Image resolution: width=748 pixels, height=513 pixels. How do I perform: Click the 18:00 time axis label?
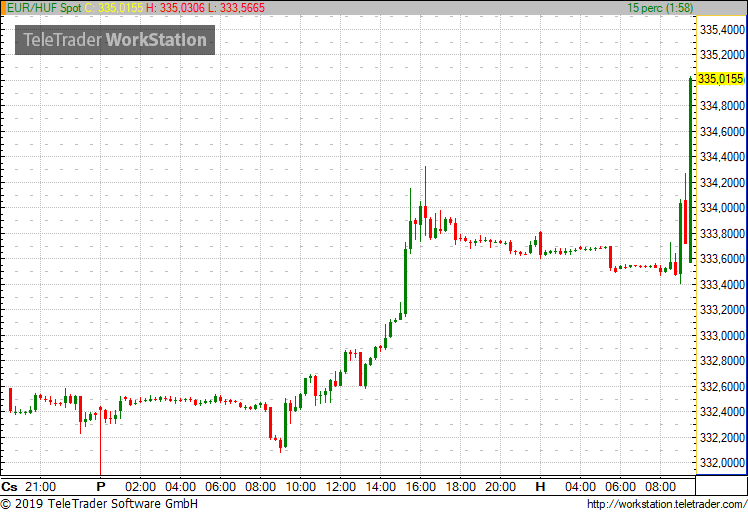coord(461,487)
